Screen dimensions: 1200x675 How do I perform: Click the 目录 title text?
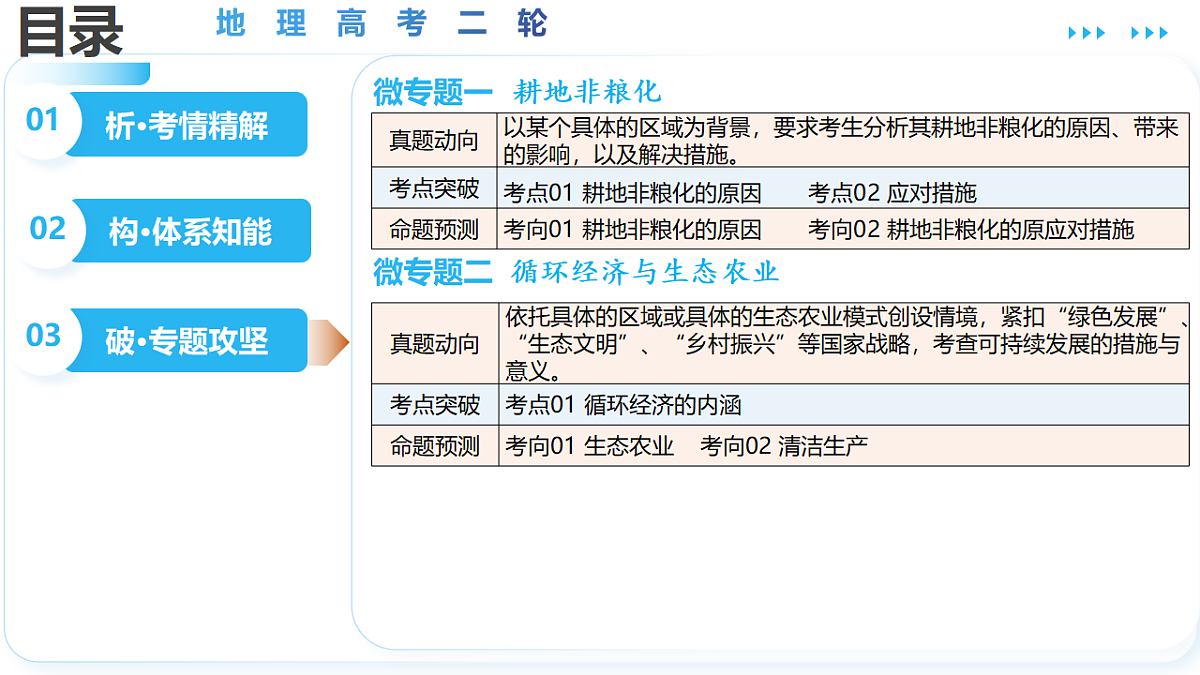pos(70,33)
